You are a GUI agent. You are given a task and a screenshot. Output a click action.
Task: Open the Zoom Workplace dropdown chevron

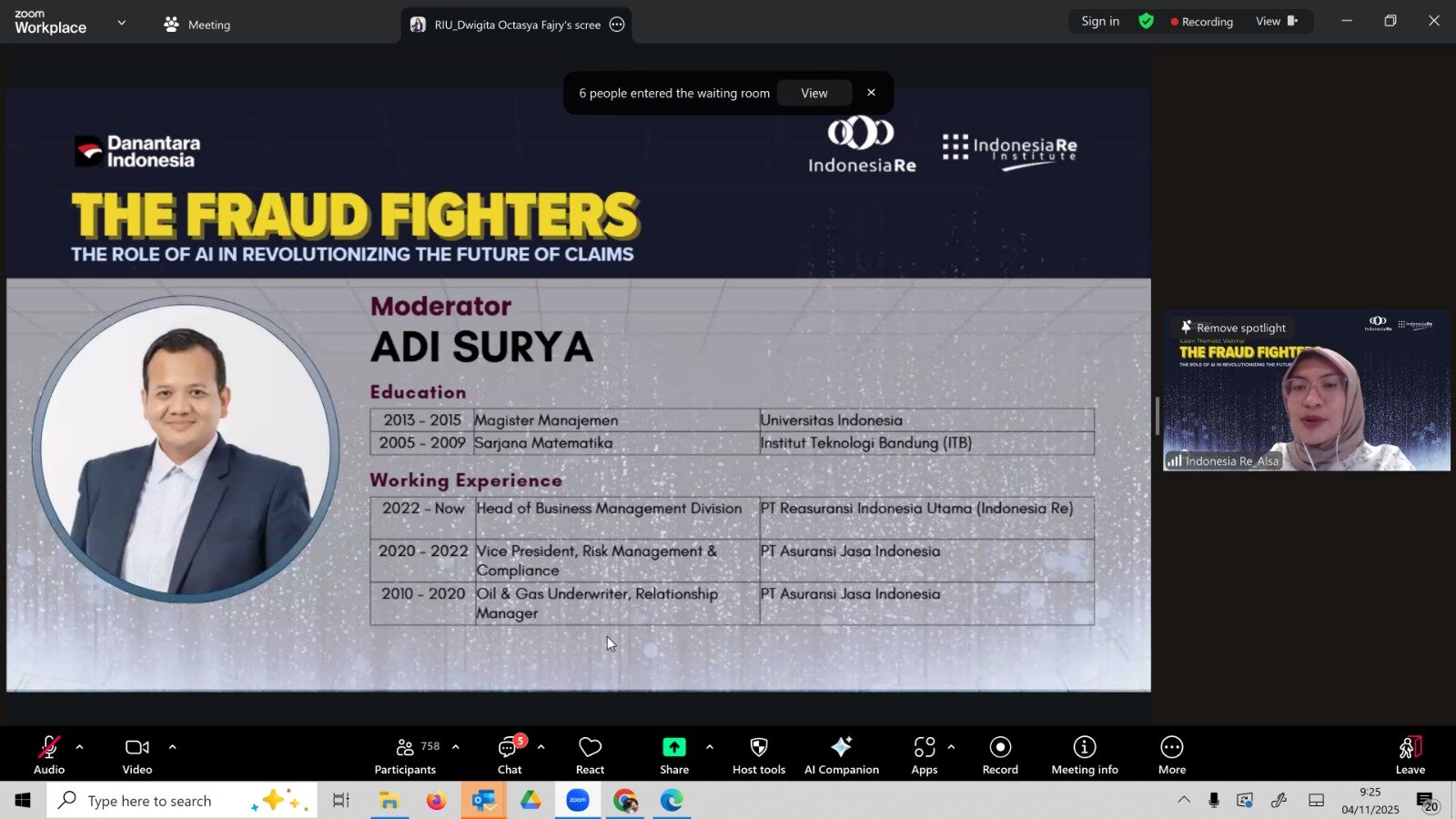[121, 23]
